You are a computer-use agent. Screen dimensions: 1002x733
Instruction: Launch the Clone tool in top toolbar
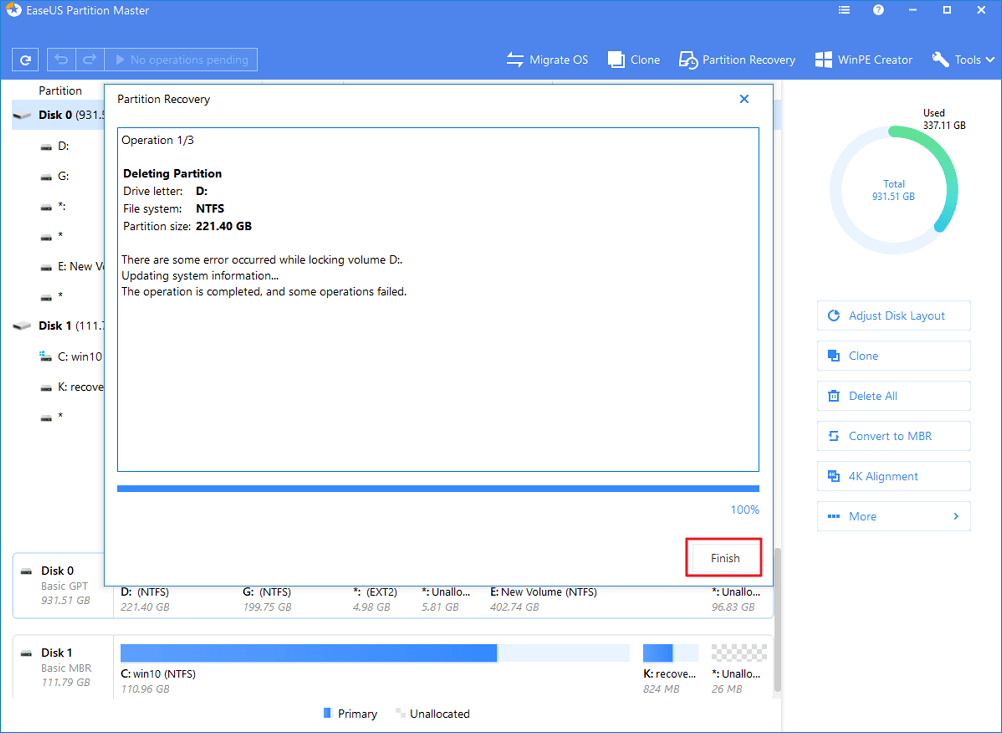[x=634, y=60]
